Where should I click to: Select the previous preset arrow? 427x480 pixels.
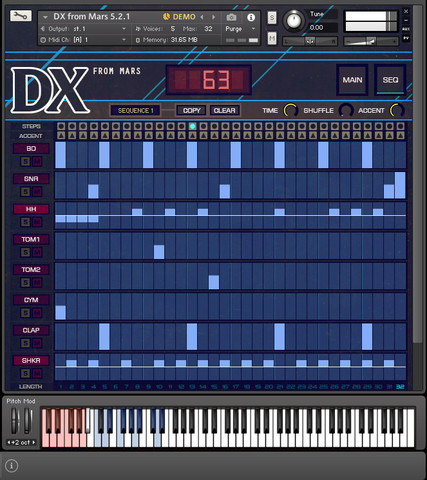click(x=202, y=17)
